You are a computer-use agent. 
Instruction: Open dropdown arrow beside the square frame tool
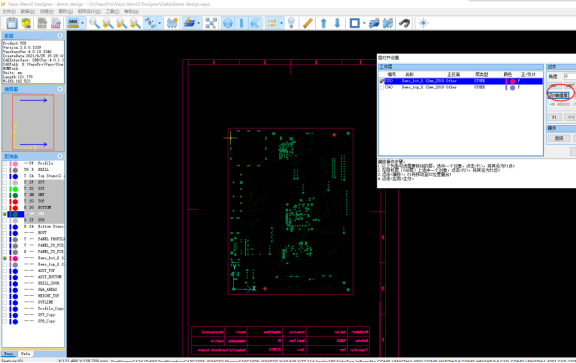[x=364, y=23]
